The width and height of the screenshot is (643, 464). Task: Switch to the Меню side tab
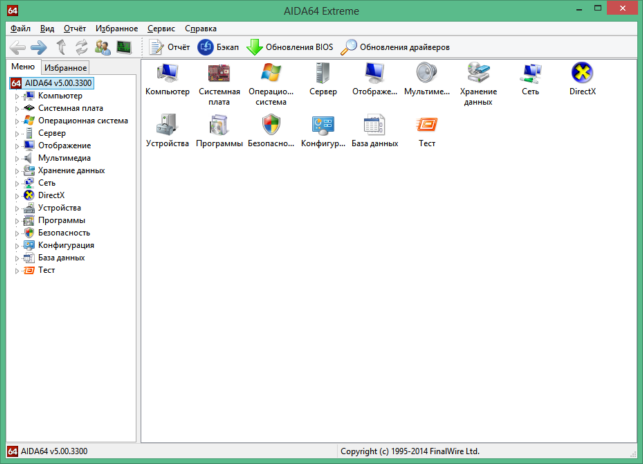(23, 66)
